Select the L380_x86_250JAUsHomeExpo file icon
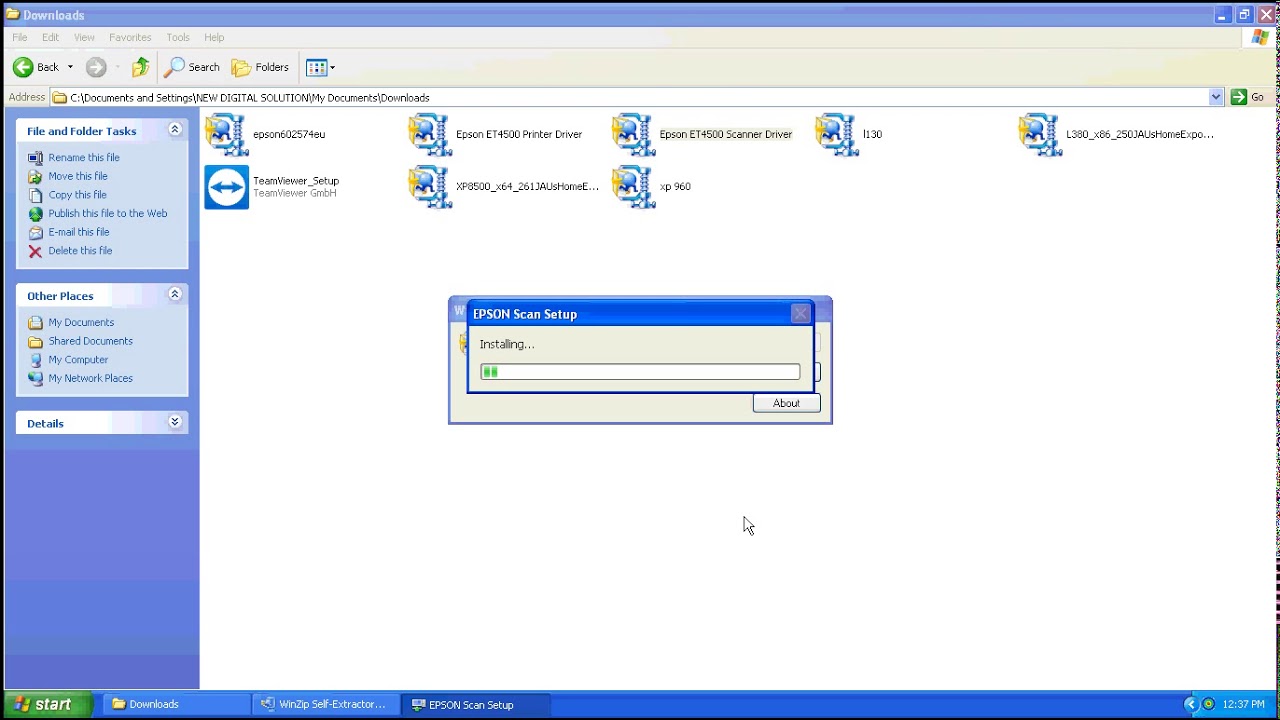The width and height of the screenshot is (1280, 720). tap(1041, 134)
